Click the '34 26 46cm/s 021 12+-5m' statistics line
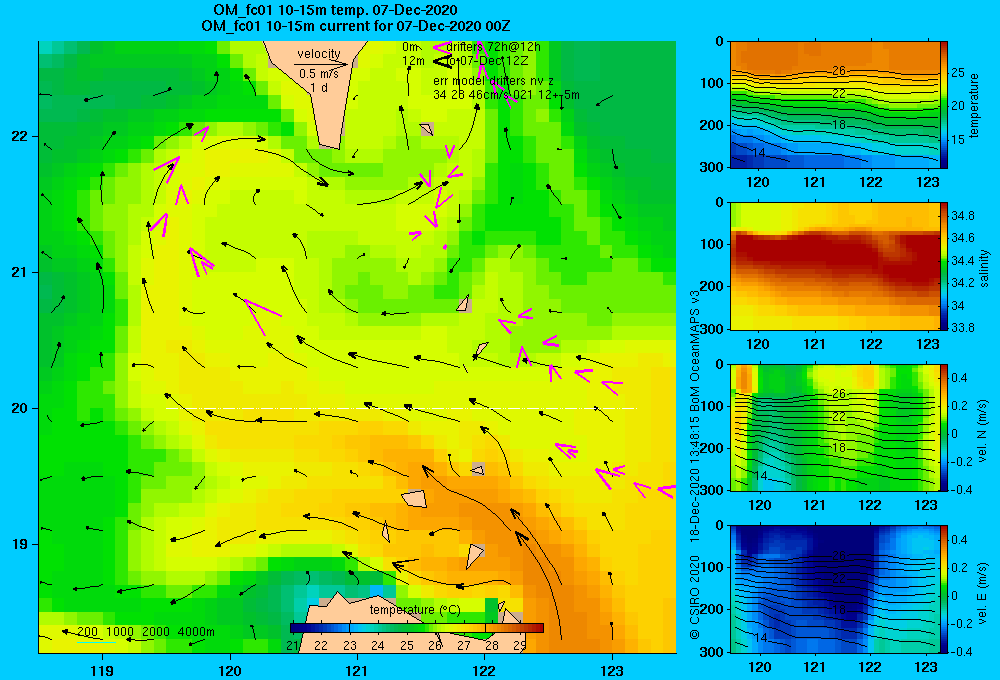 click(506, 95)
